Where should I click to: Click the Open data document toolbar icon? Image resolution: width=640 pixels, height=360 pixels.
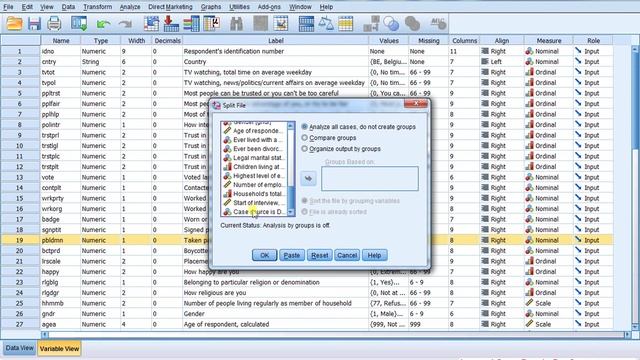(x=14, y=24)
